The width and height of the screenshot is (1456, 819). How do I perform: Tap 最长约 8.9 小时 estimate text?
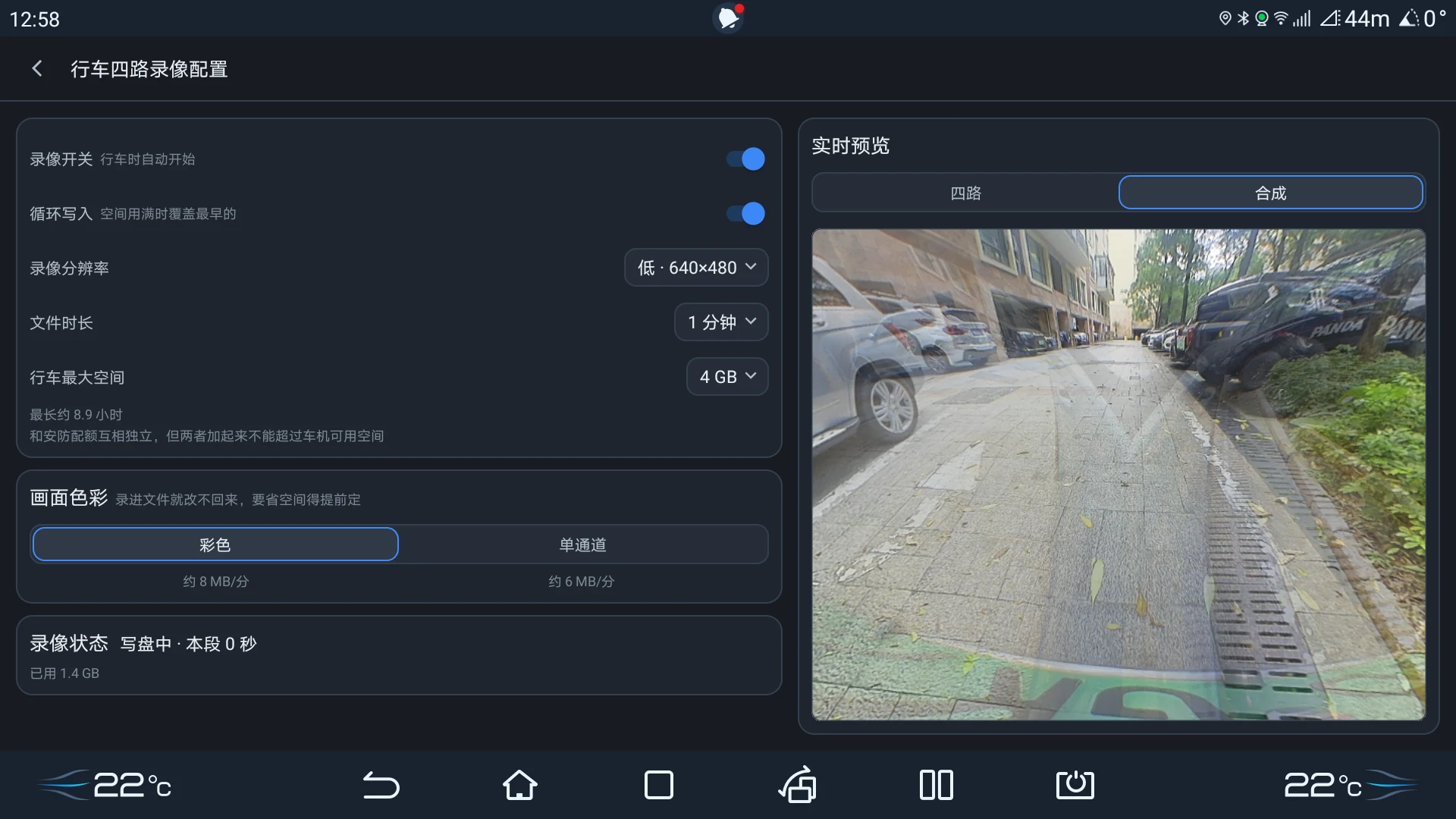point(76,415)
